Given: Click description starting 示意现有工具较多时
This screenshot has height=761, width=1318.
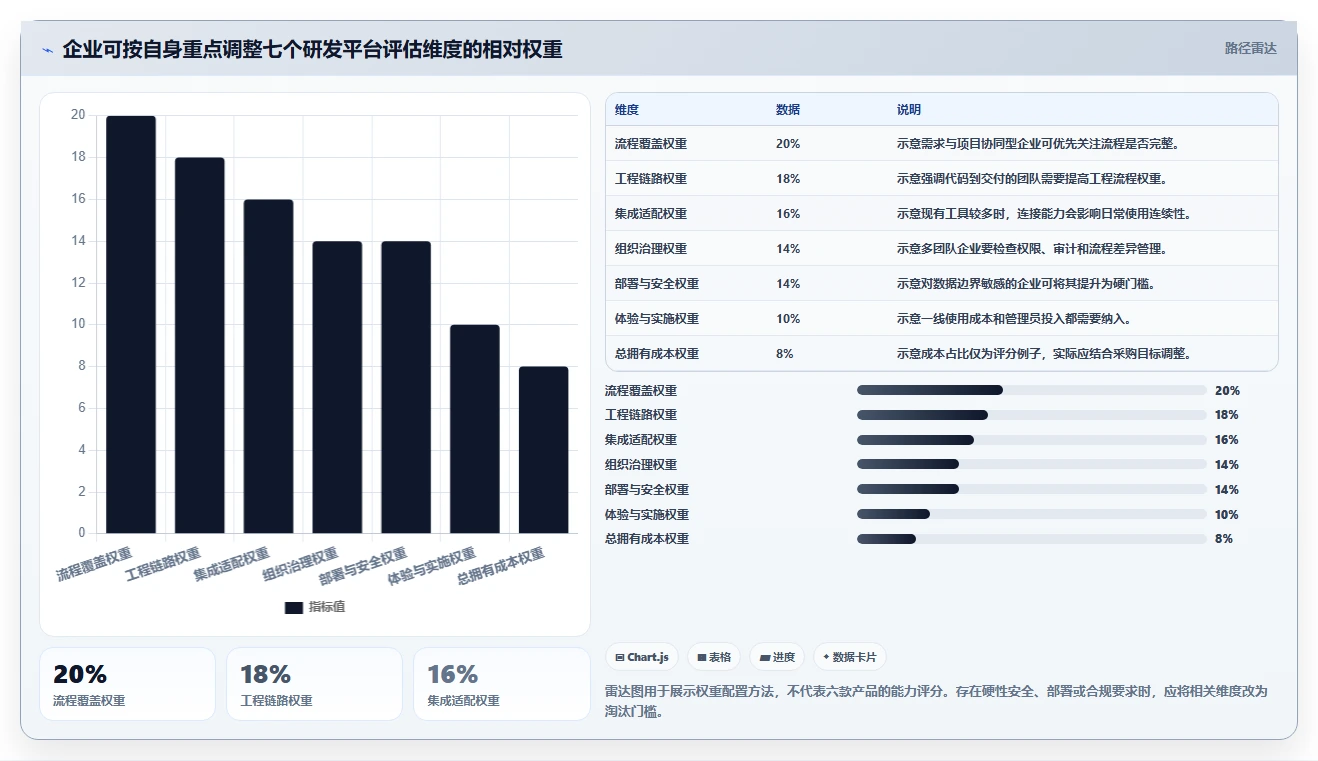Looking at the screenshot, I should pyautogui.click(x=1045, y=213).
